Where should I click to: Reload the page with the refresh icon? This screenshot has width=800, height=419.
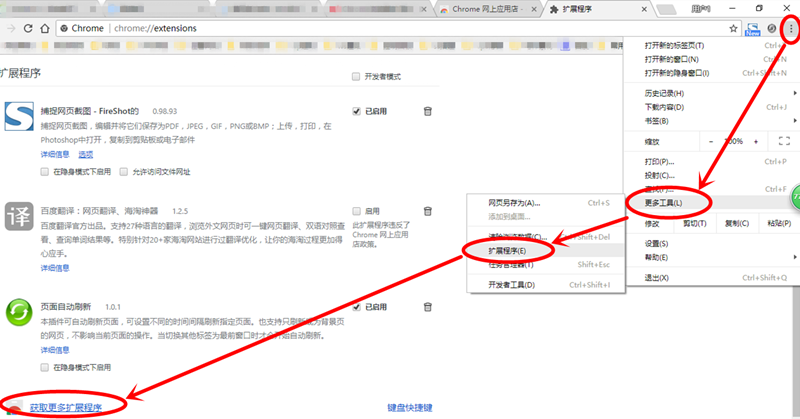click(x=28, y=29)
